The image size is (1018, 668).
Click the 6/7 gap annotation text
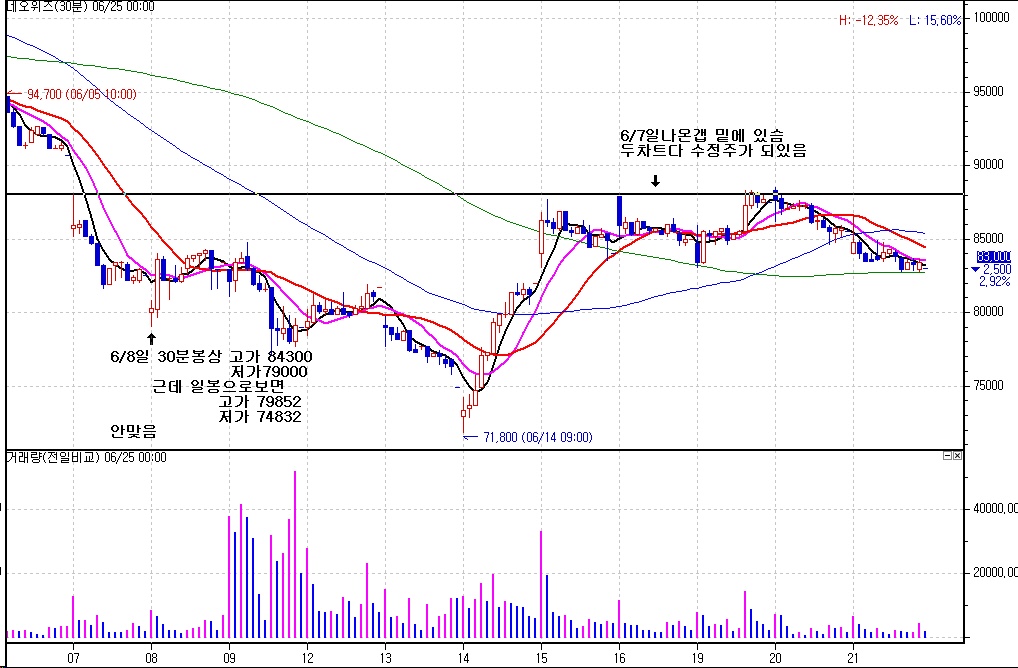(x=713, y=142)
